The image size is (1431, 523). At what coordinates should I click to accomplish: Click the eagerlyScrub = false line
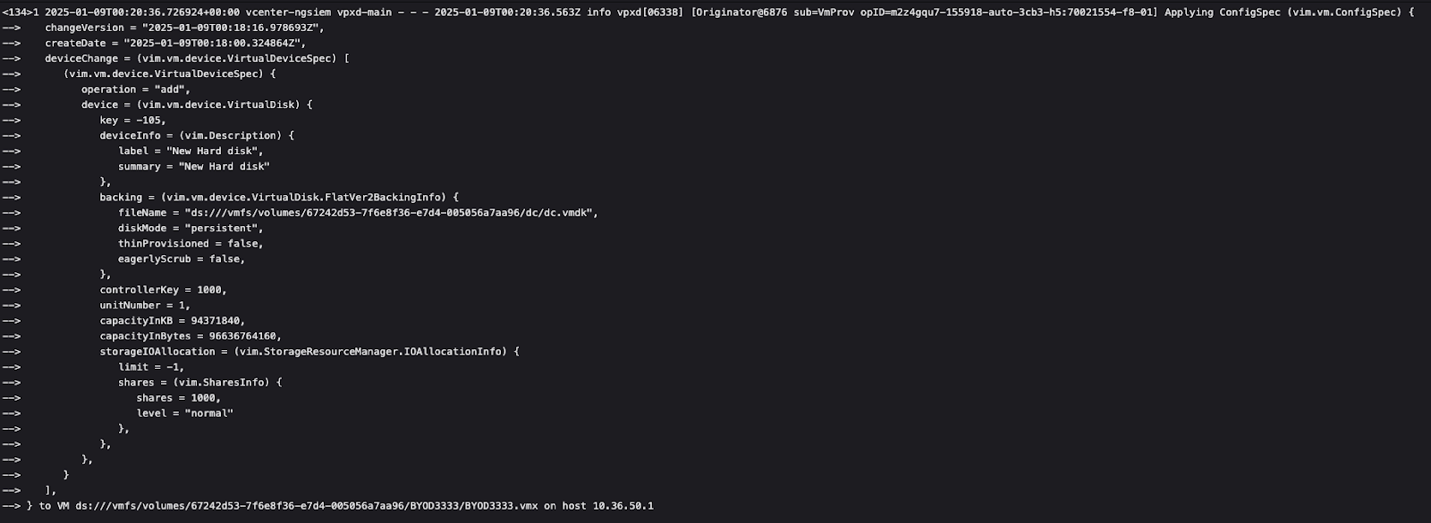pos(181,258)
